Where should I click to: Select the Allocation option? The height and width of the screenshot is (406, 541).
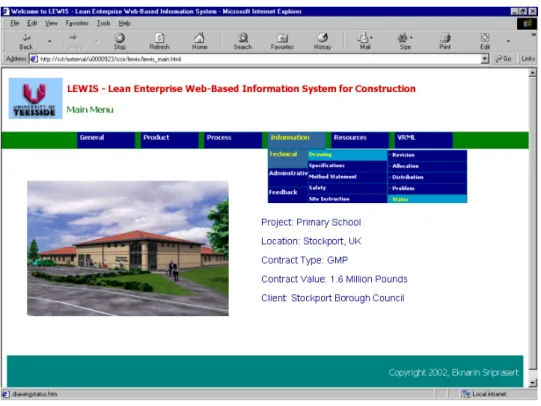[x=427, y=166]
